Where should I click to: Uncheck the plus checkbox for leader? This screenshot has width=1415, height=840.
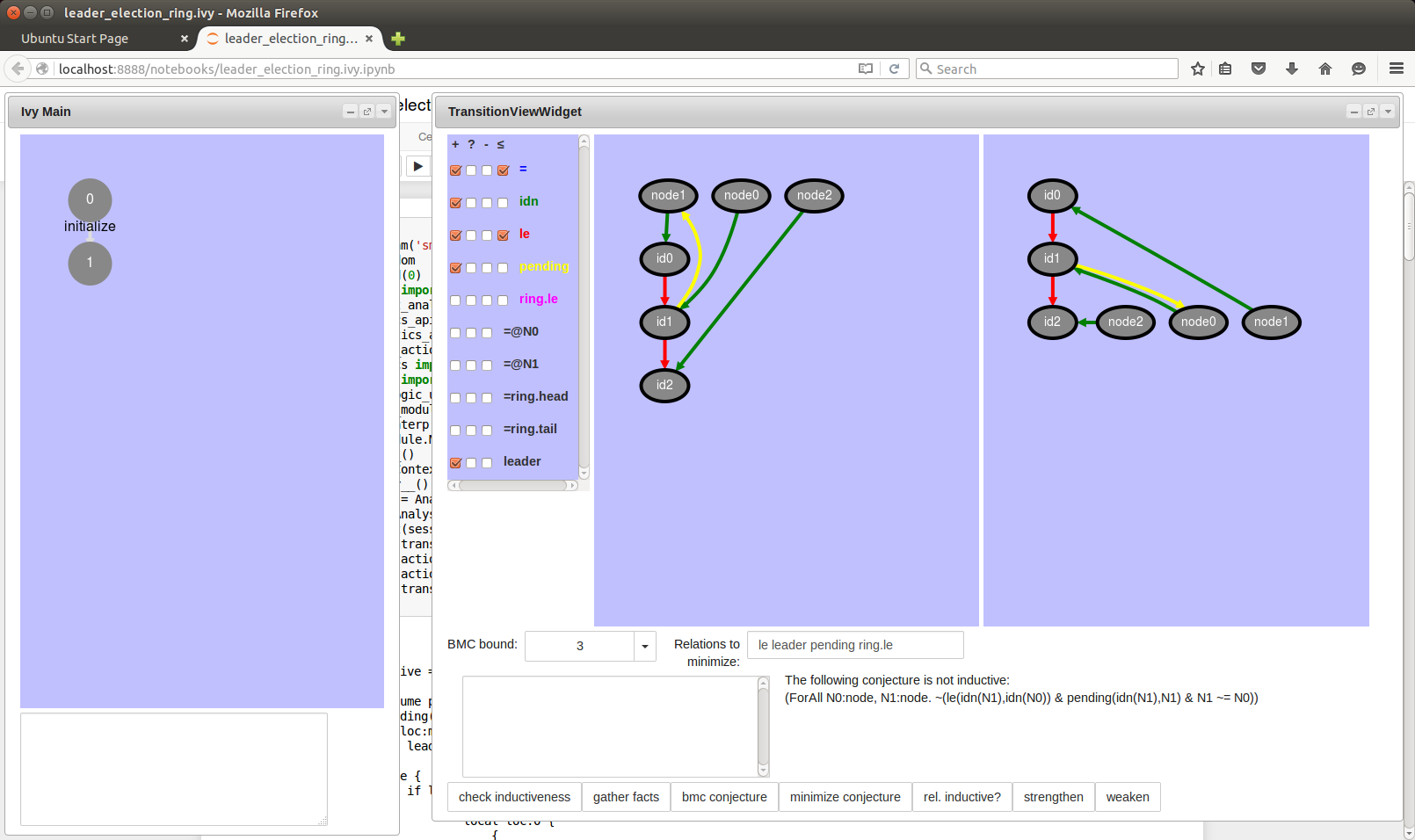click(455, 463)
